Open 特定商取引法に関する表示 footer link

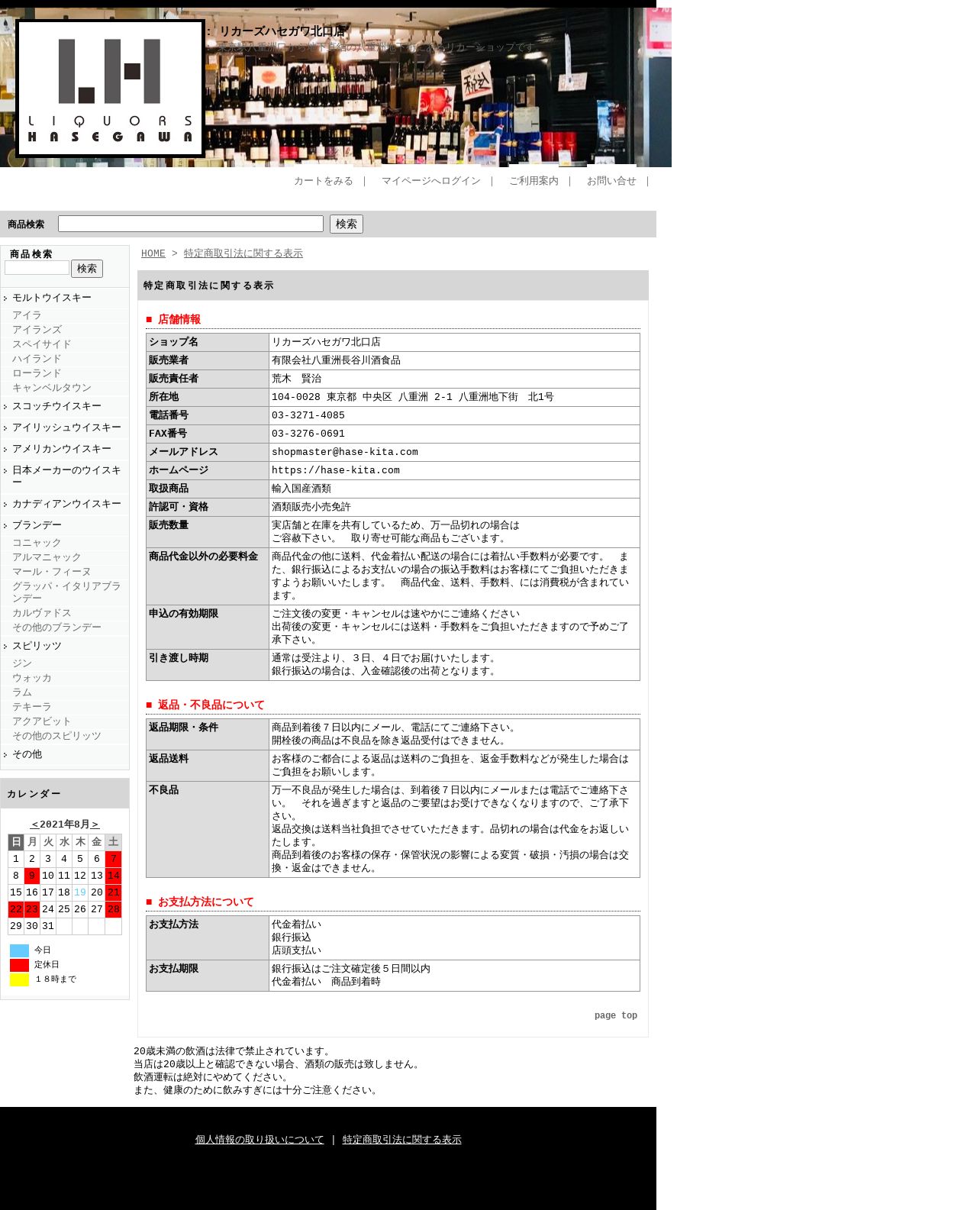(402, 1140)
